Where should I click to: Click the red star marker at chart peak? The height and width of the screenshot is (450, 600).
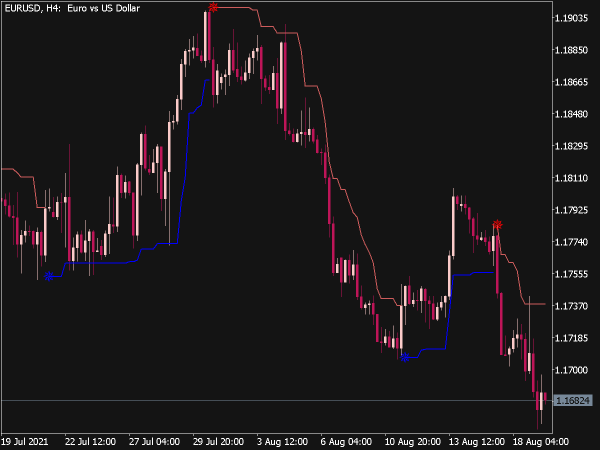[x=213, y=7]
